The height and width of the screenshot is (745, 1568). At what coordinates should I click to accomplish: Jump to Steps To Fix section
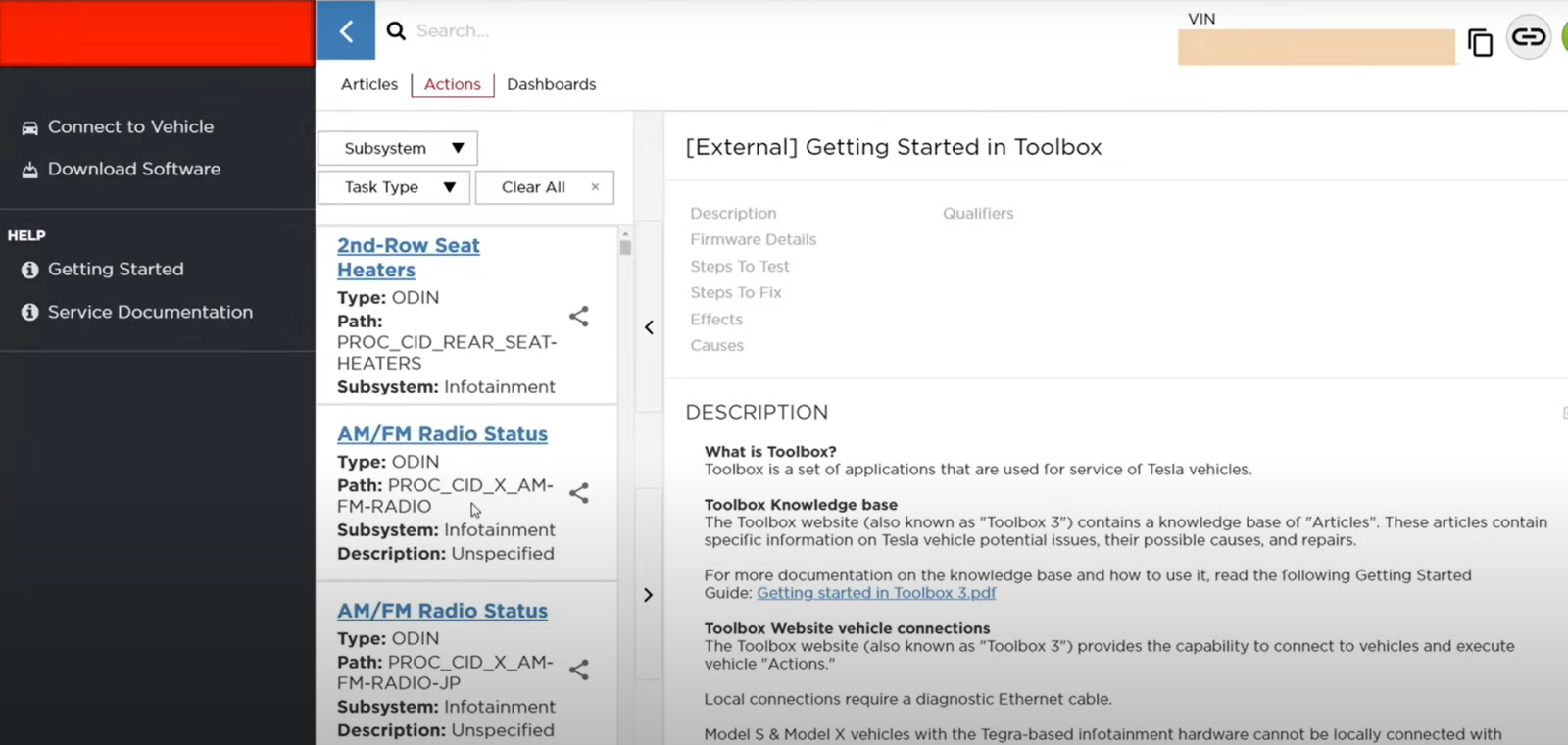735,292
